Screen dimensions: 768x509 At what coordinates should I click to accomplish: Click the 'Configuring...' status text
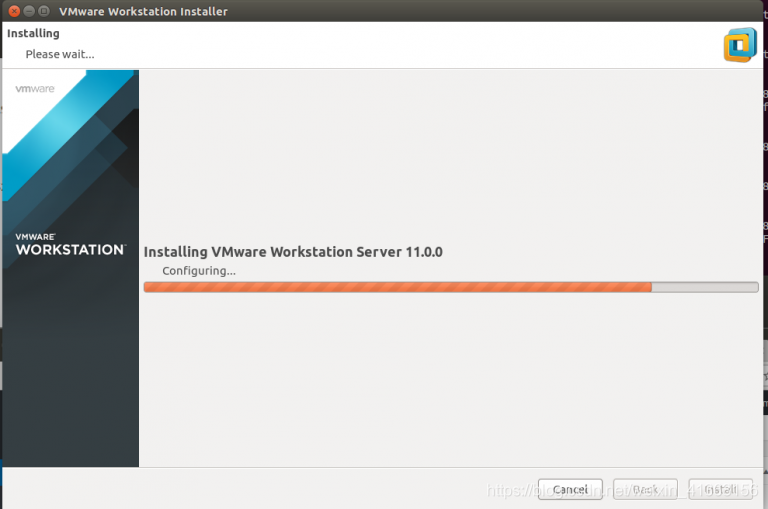coord(199,271)
